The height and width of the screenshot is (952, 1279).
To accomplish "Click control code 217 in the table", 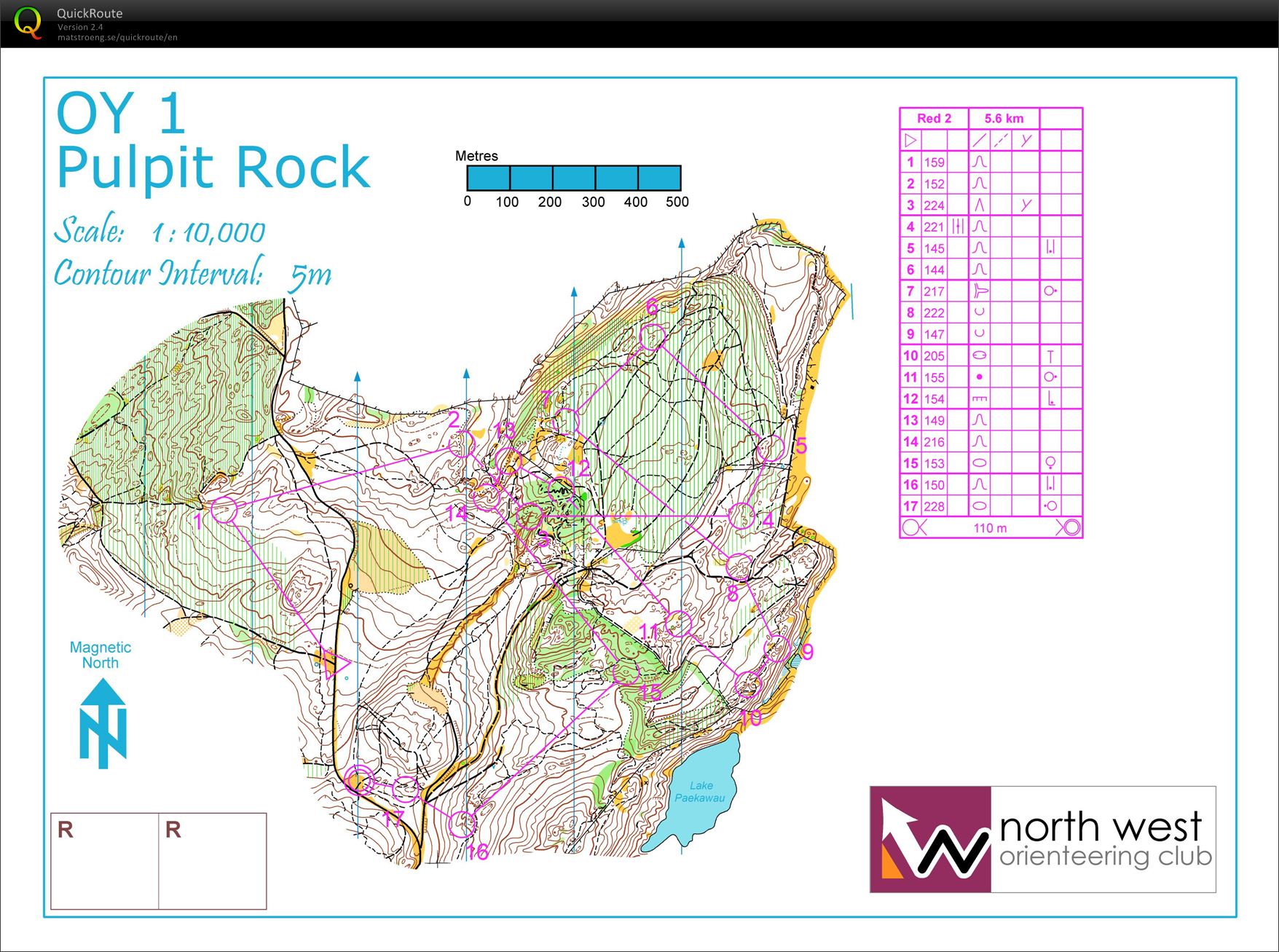I will [934, 291].
